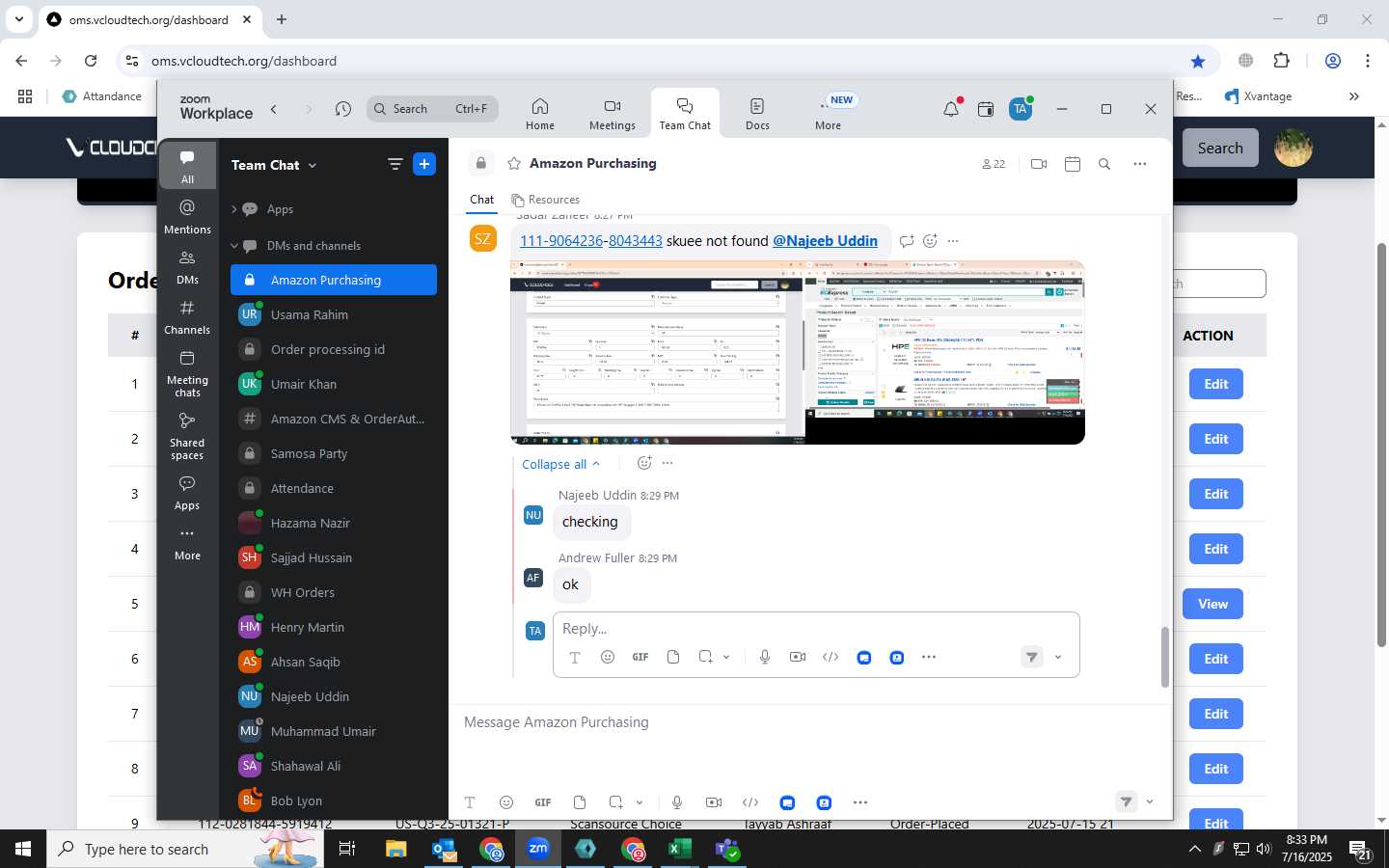This screenshot has width=1389, height=868.
Task: Open order link 111-9064236
Action: coord(561,241)
